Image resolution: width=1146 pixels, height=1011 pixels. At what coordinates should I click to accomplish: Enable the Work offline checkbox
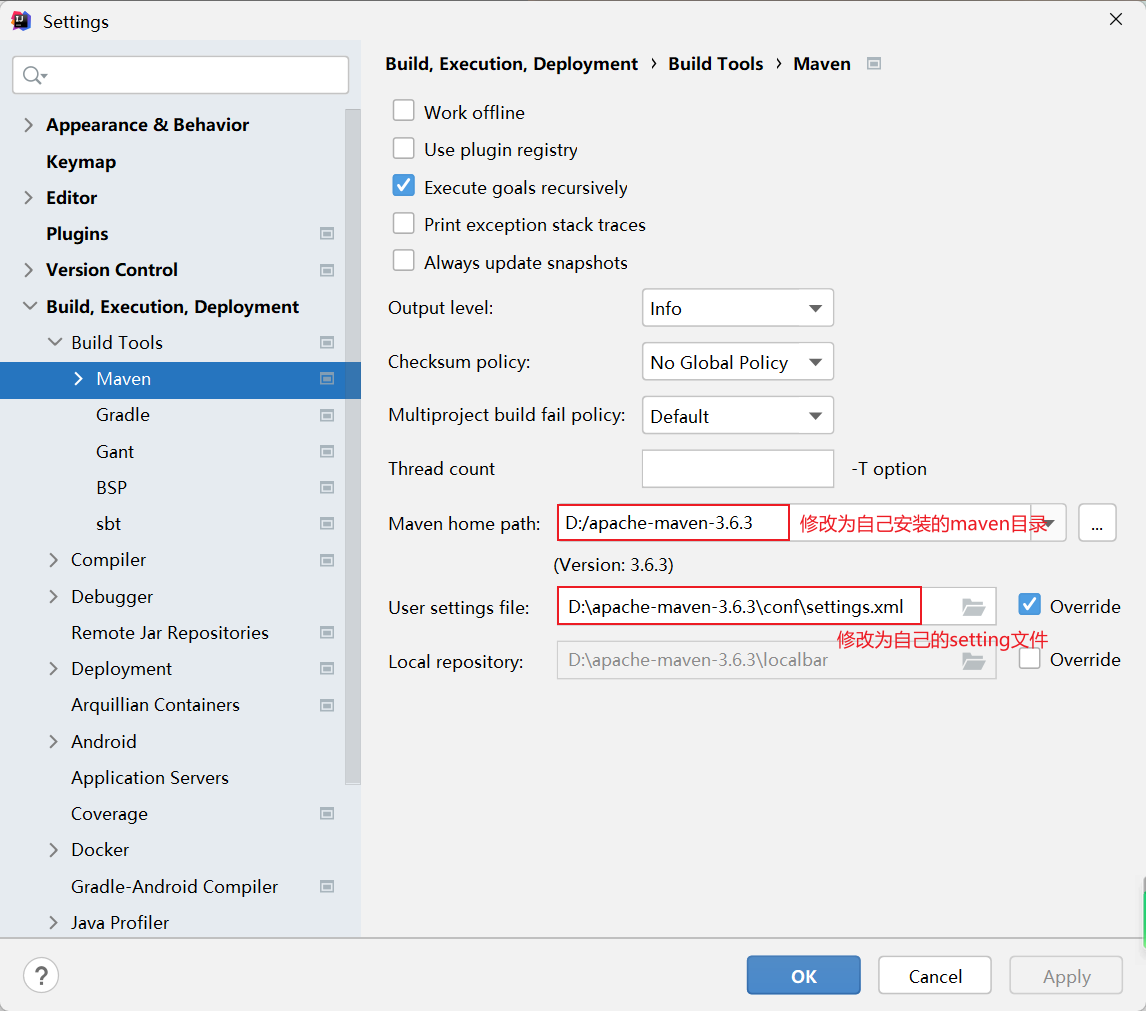[403, 111]
